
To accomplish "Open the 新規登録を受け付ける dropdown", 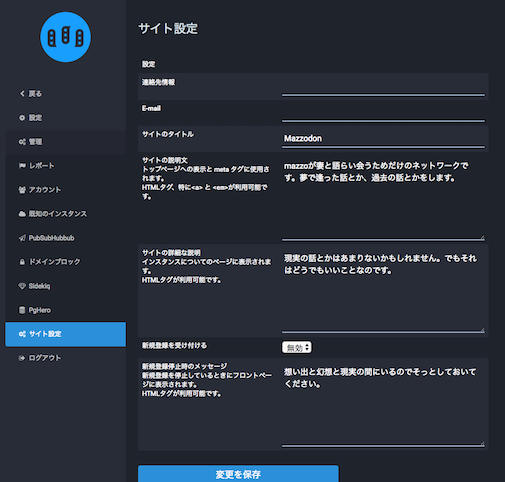I will [x=297, y=347].
